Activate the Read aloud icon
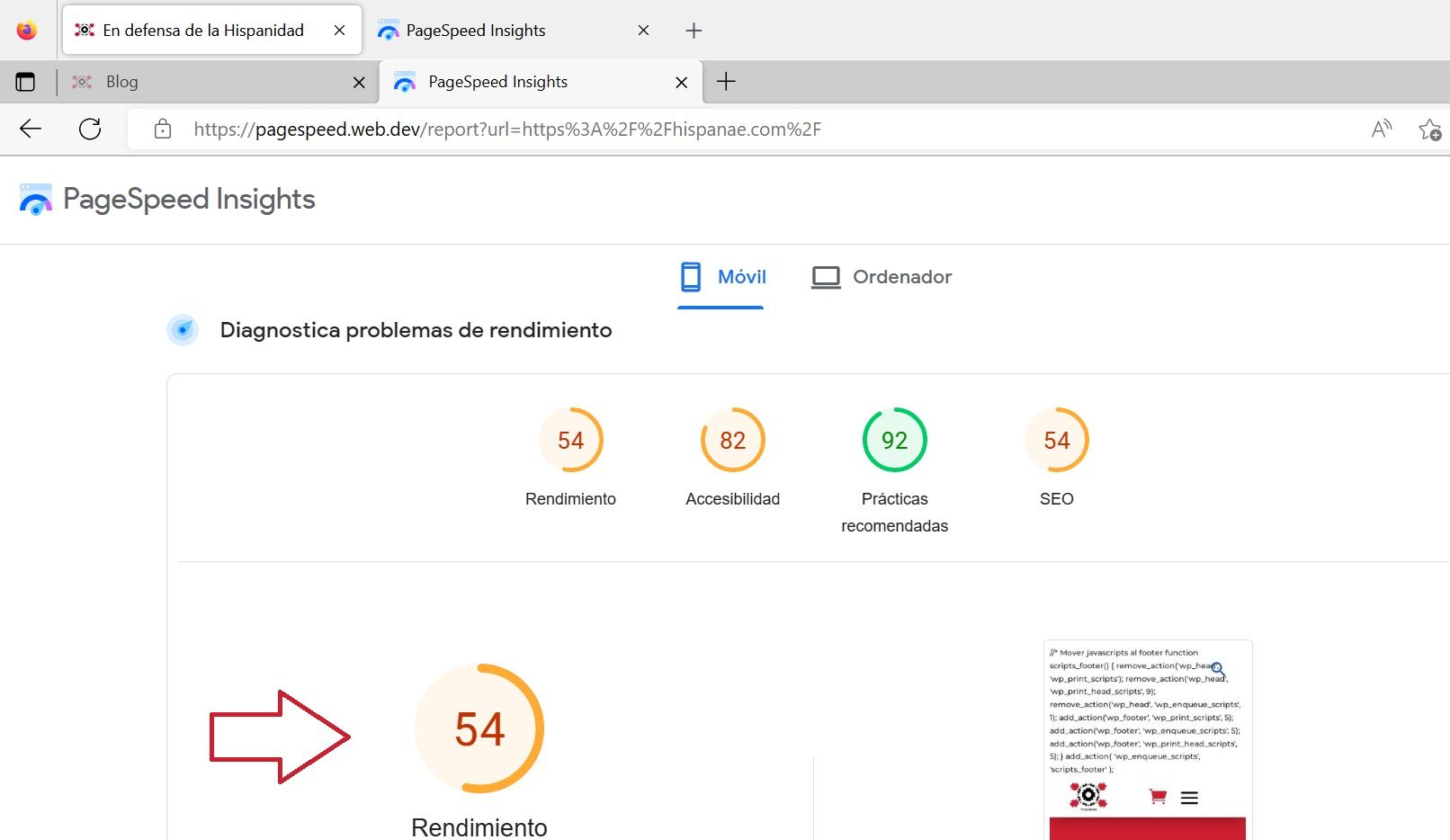Screen dimensions: 1450x840 pyautogui.click(x=1382, y=129)
